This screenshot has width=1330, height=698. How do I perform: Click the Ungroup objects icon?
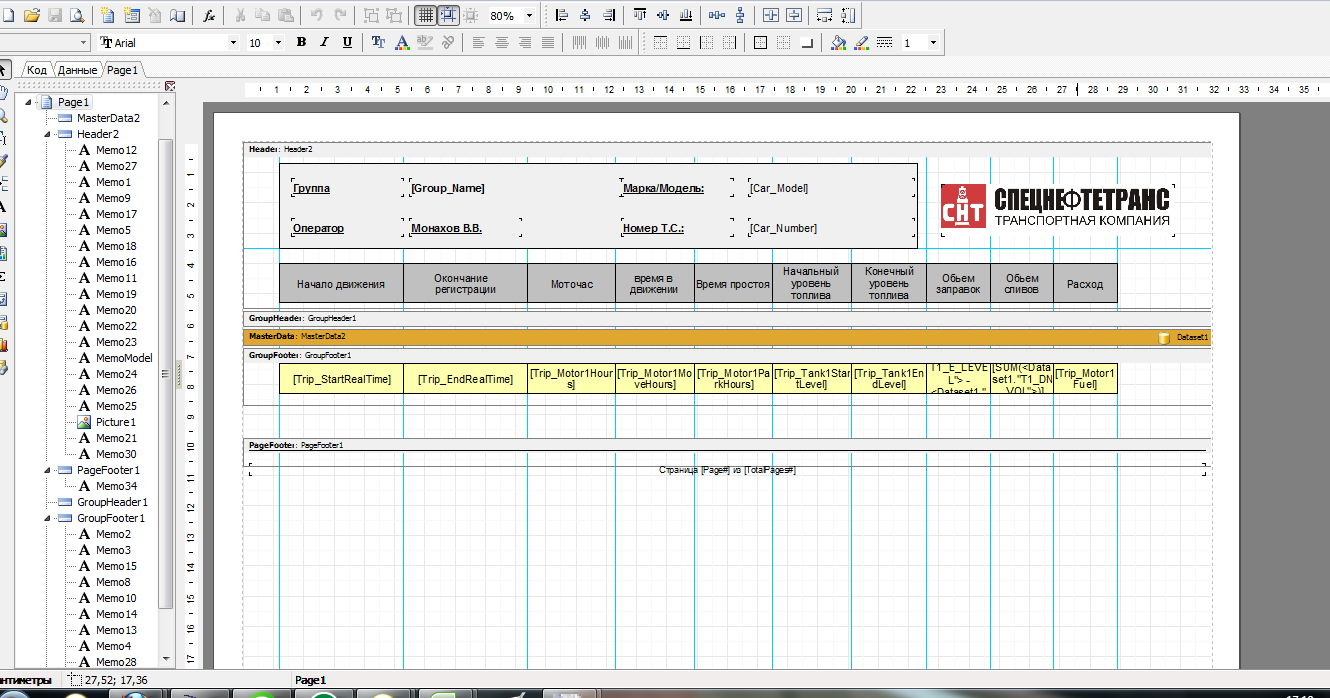coord(395,16)
